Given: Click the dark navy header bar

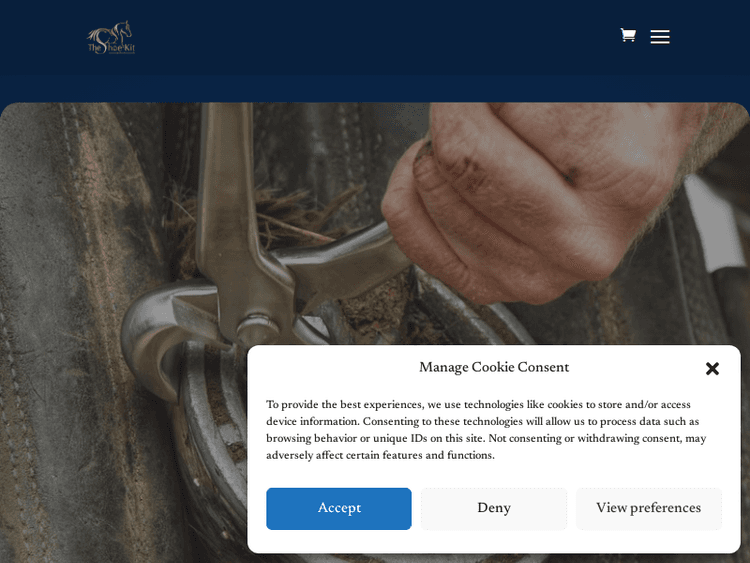Looking at the screenshot, I should click(375, 37).
